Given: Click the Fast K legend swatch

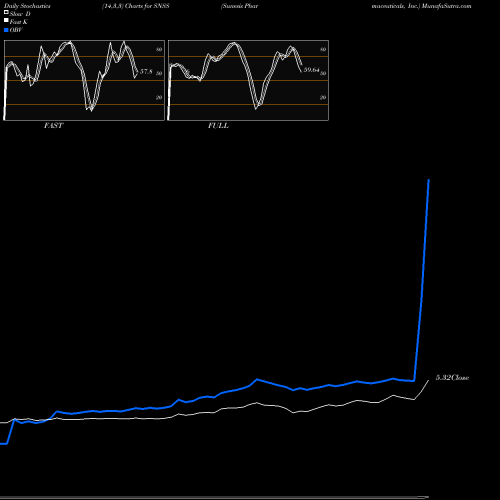Looking at the screenshot, I should (6, 20).
